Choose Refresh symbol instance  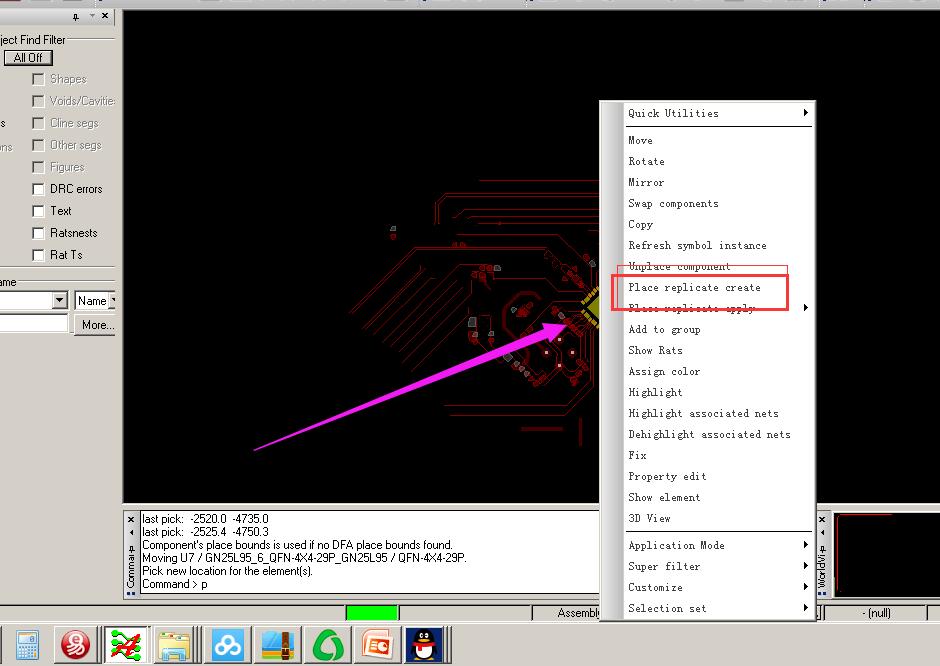[x=718, y=245]
